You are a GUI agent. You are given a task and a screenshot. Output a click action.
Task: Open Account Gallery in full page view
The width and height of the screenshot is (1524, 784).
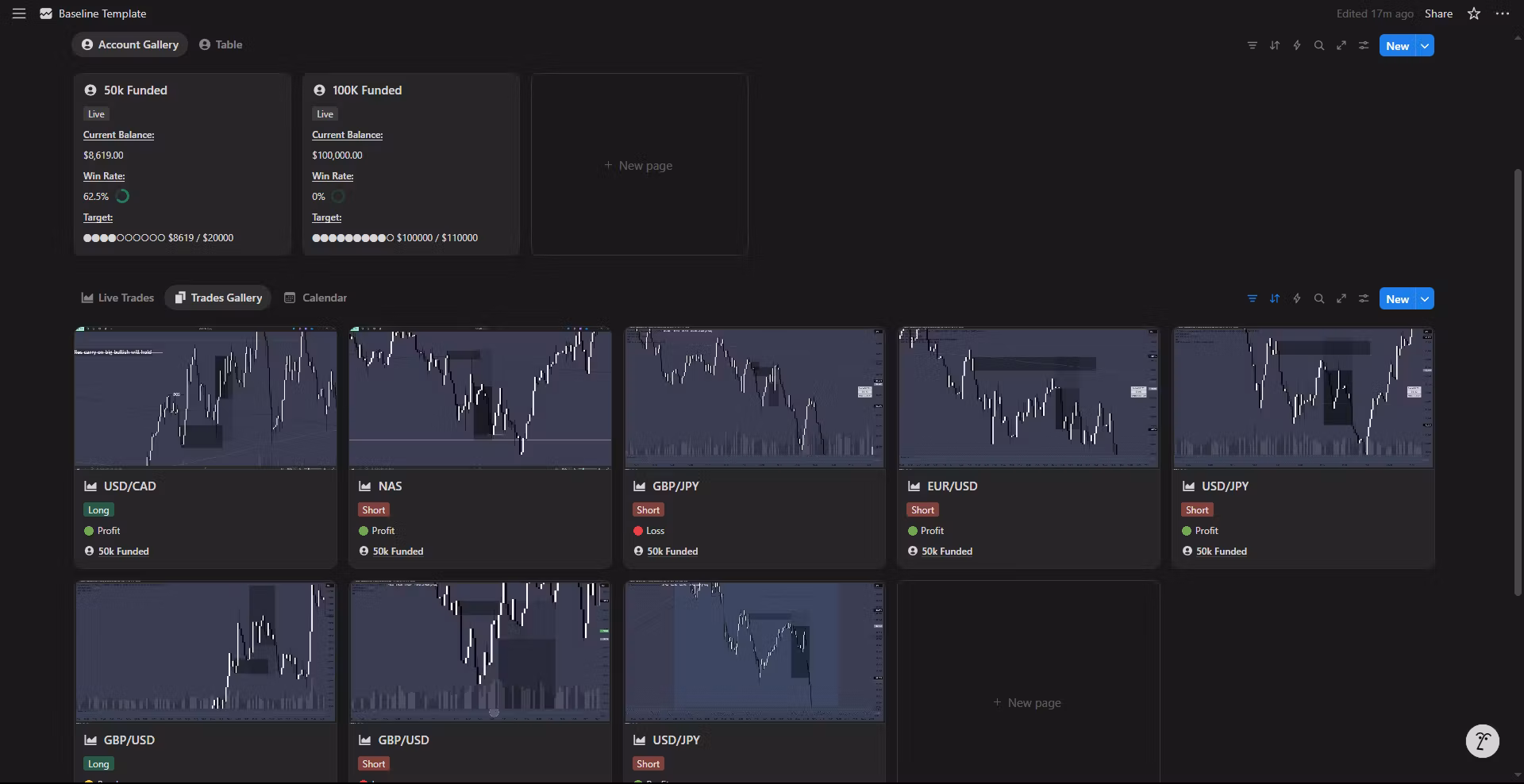point(1341,46)
